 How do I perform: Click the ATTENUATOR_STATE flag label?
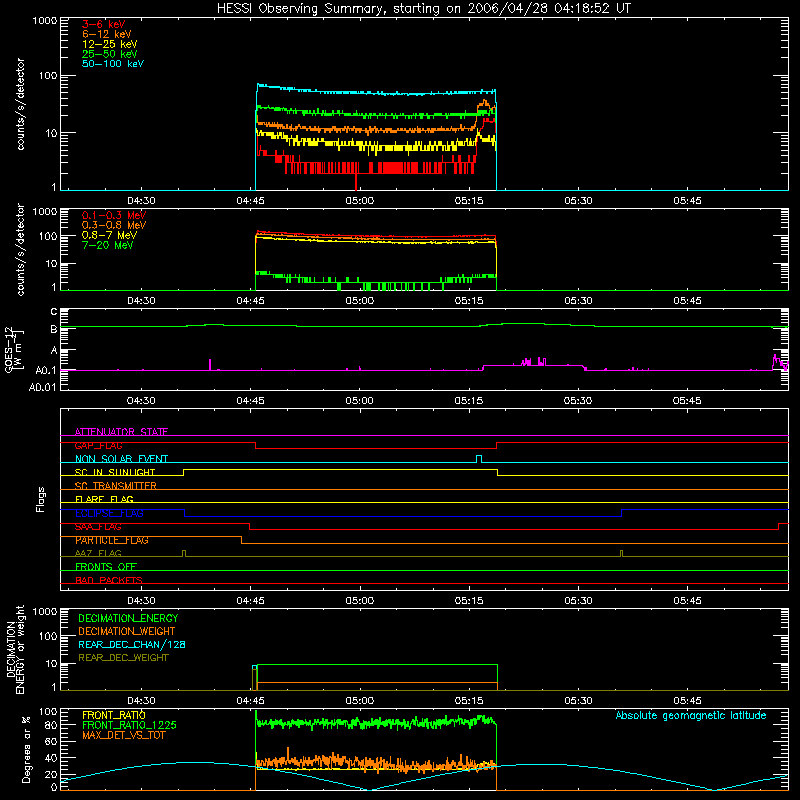pyautogui.click(x=121, y=432)
